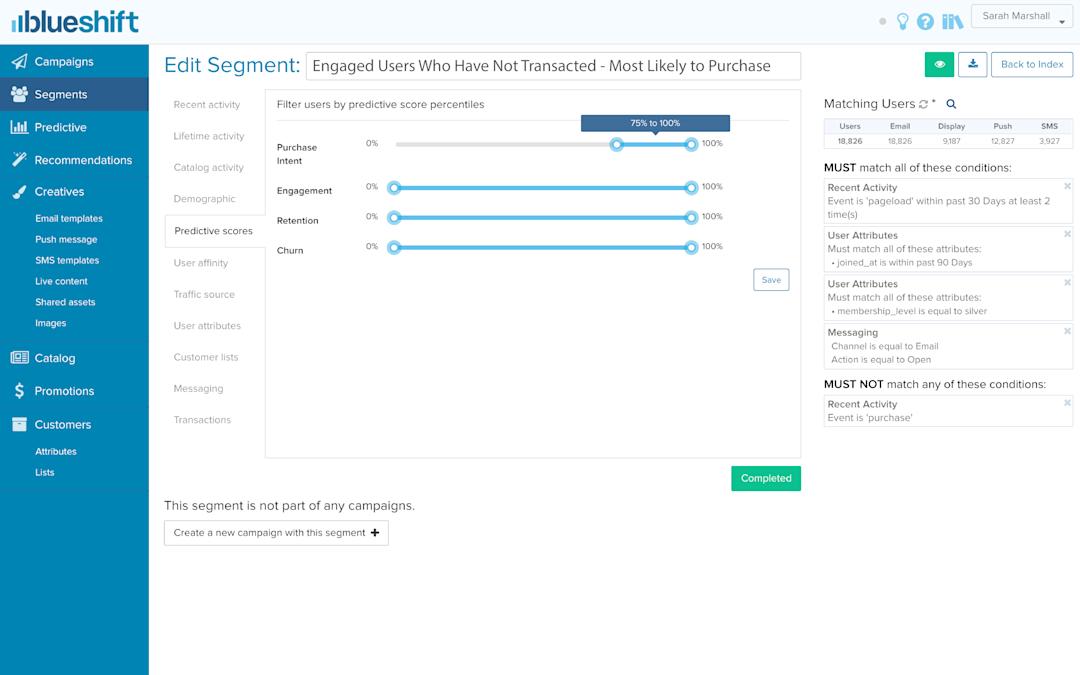Click the Recommendations magic wand icon

tap(19, 159)
